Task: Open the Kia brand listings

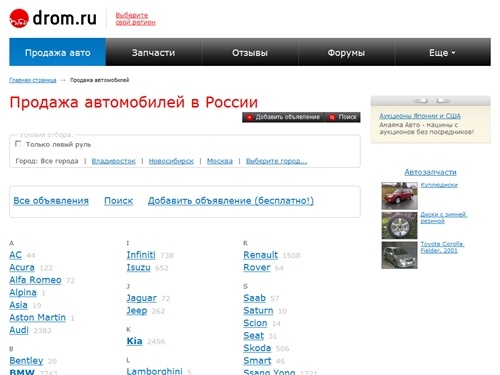Action: (x=134, y=341)
